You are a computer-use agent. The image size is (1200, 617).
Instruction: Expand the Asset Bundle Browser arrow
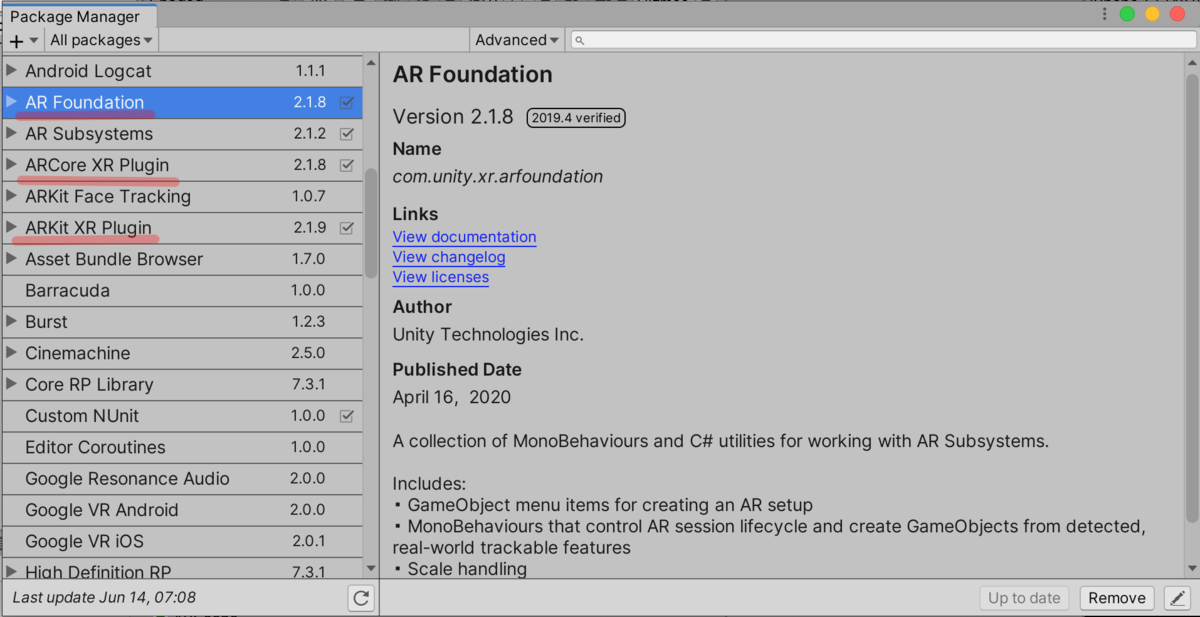(12, 259)
